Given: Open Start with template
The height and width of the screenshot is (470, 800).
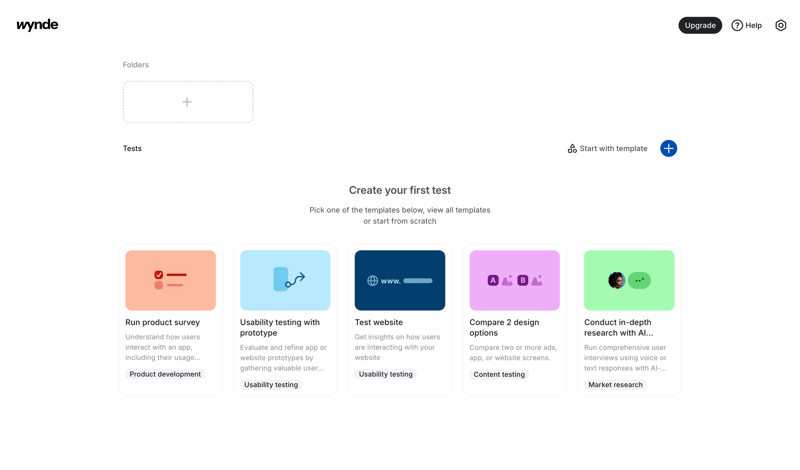Looking at the screenshot, I should (608, 149).
